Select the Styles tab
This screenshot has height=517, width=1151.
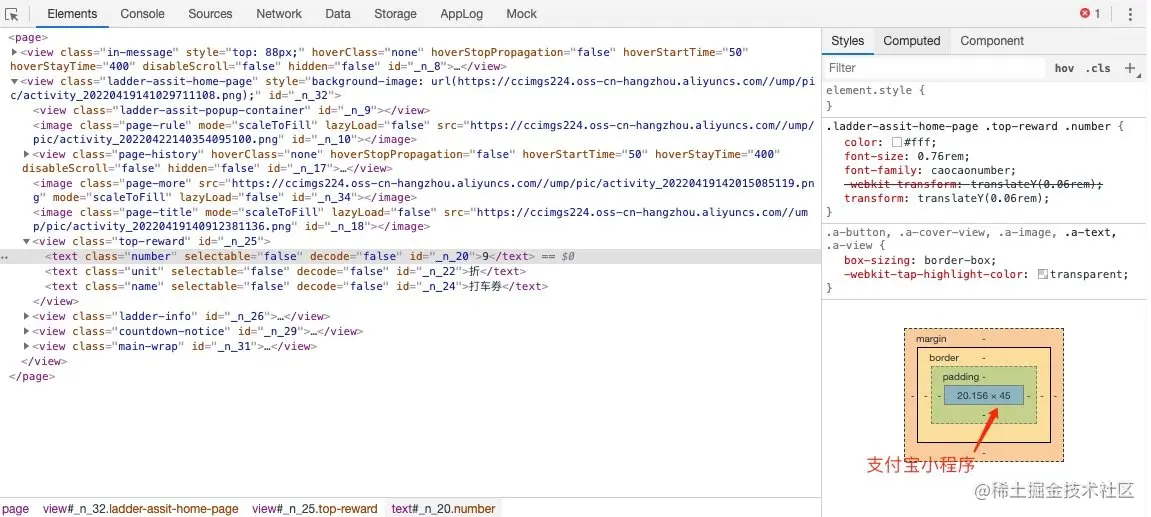[x=847, y=41]
